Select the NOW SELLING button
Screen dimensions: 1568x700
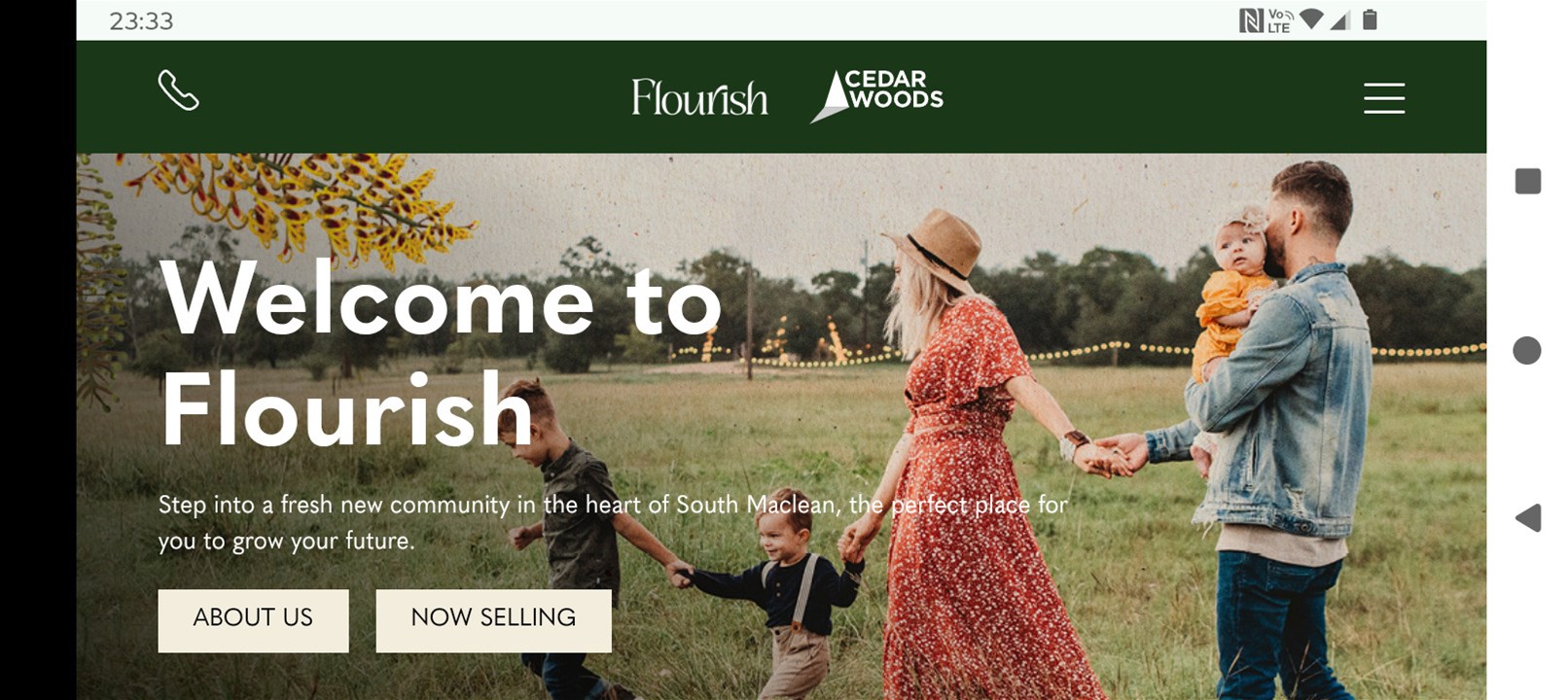[493, 620]
